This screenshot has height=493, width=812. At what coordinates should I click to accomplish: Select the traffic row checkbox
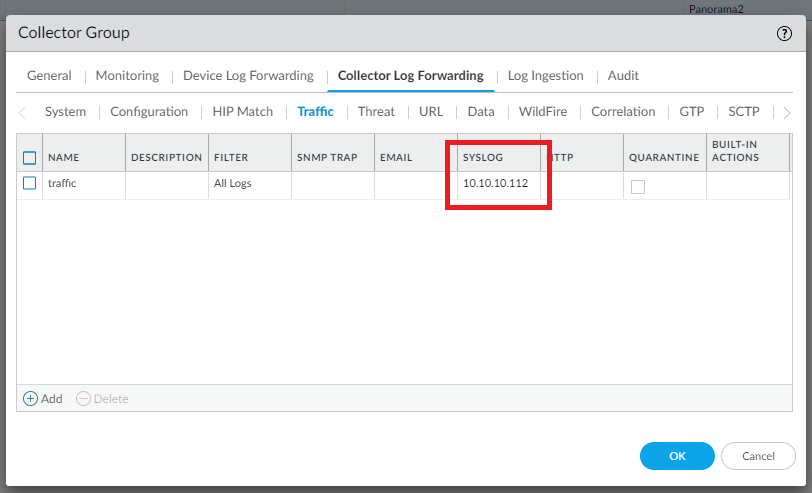point(29,183)
